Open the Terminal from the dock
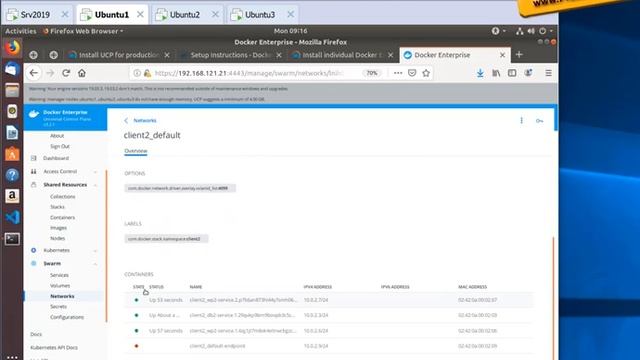 point(12,239)
